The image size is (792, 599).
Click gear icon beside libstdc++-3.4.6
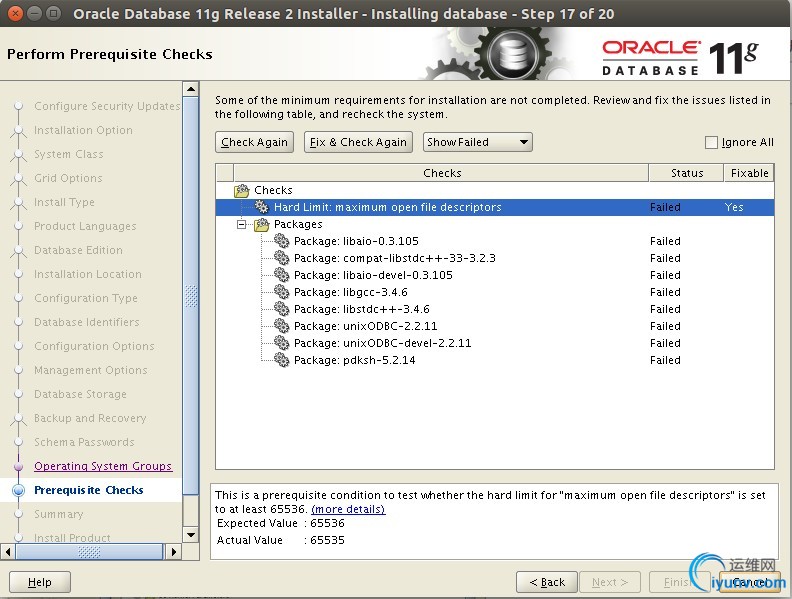pyautogui.click(x=281, y=309)
